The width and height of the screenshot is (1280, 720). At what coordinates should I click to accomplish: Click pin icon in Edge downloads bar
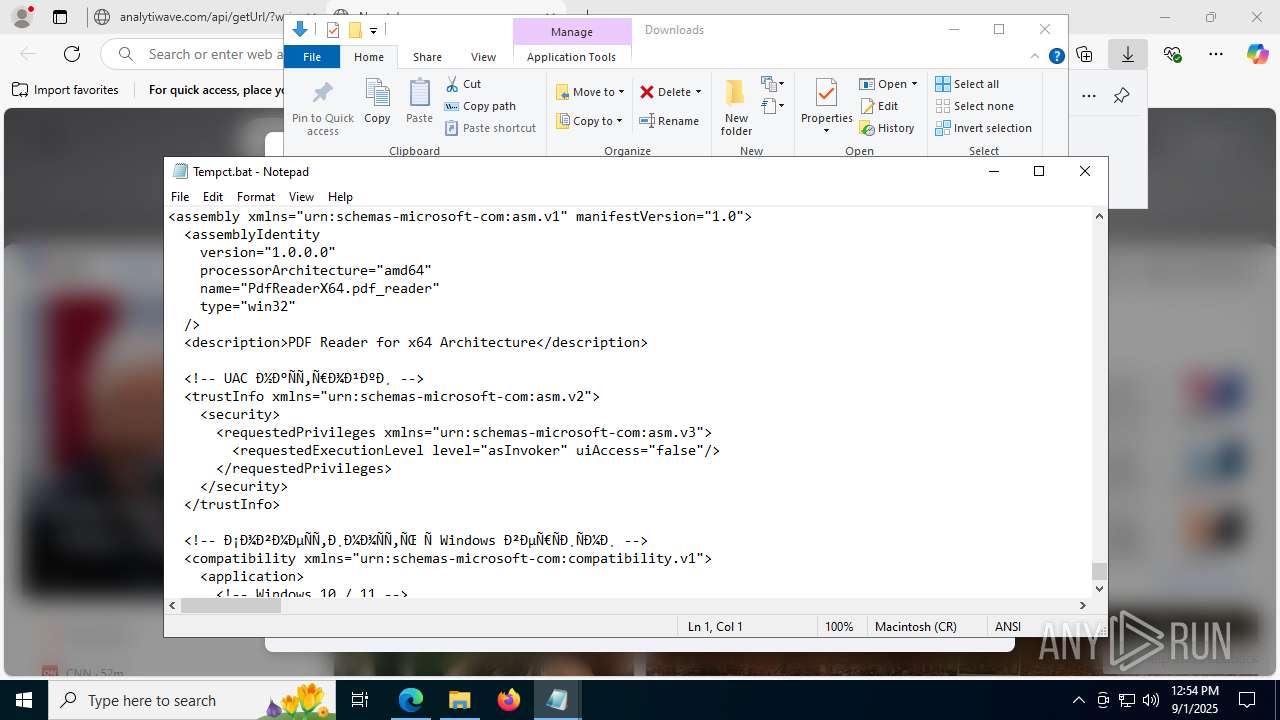pyautogui.click(x=1121, y=96)
